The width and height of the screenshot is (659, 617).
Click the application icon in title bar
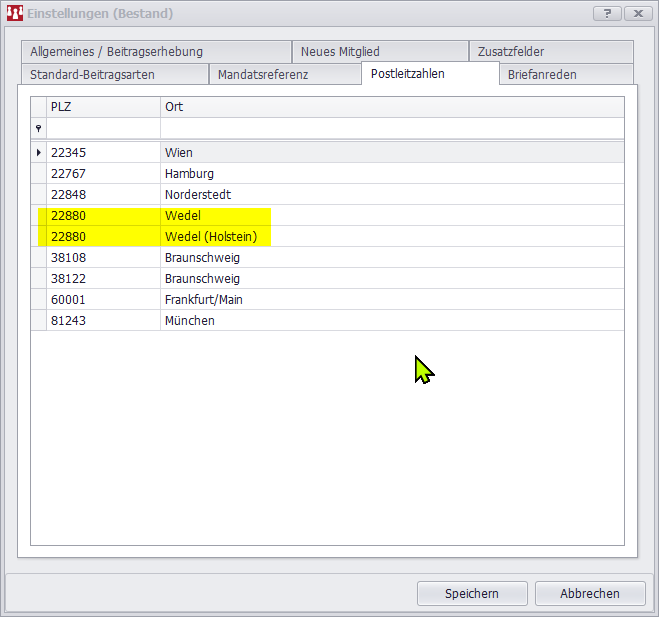pyautogui.click(x=14, y=14)
